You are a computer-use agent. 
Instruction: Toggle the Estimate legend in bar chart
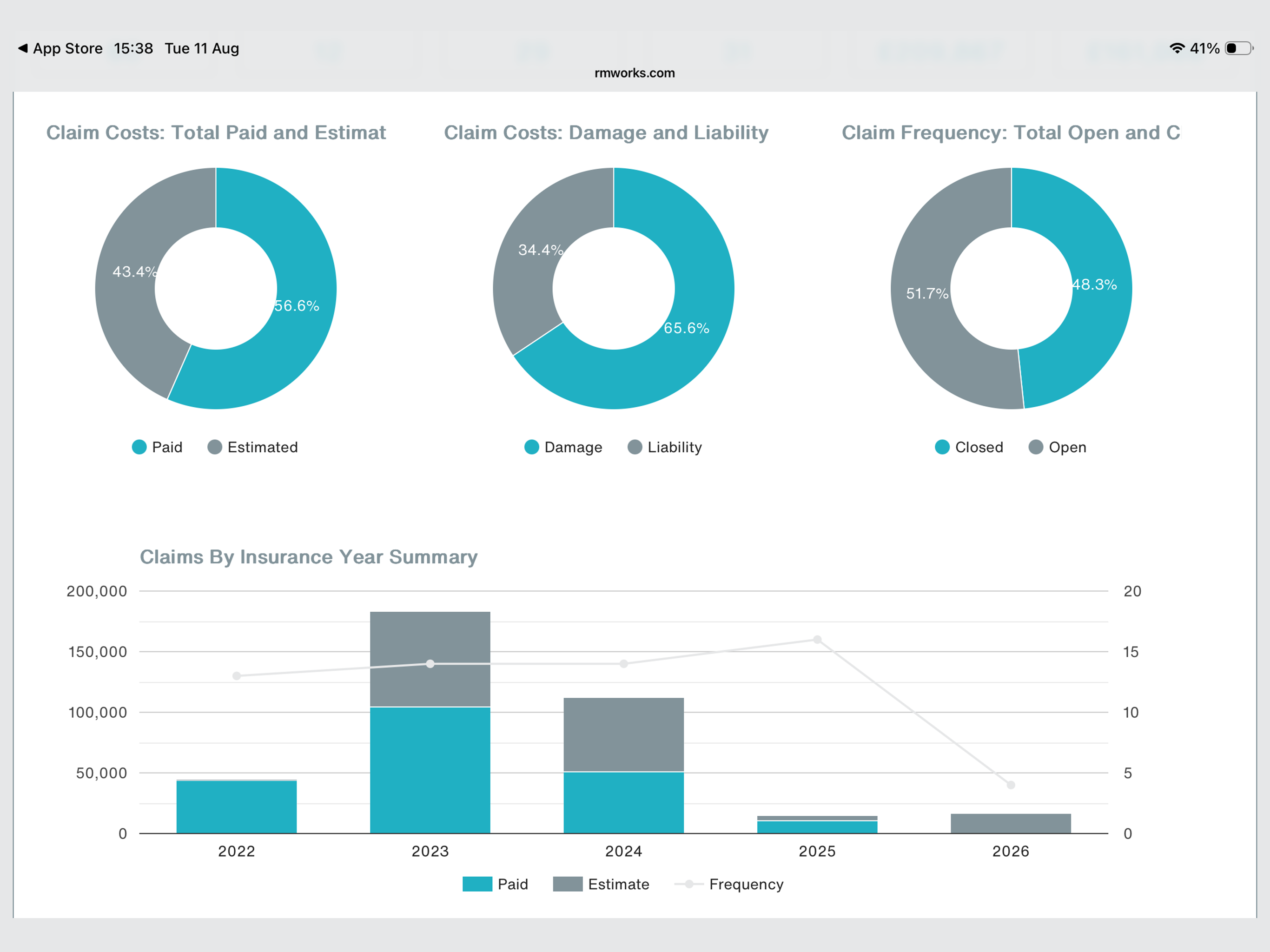601,884
